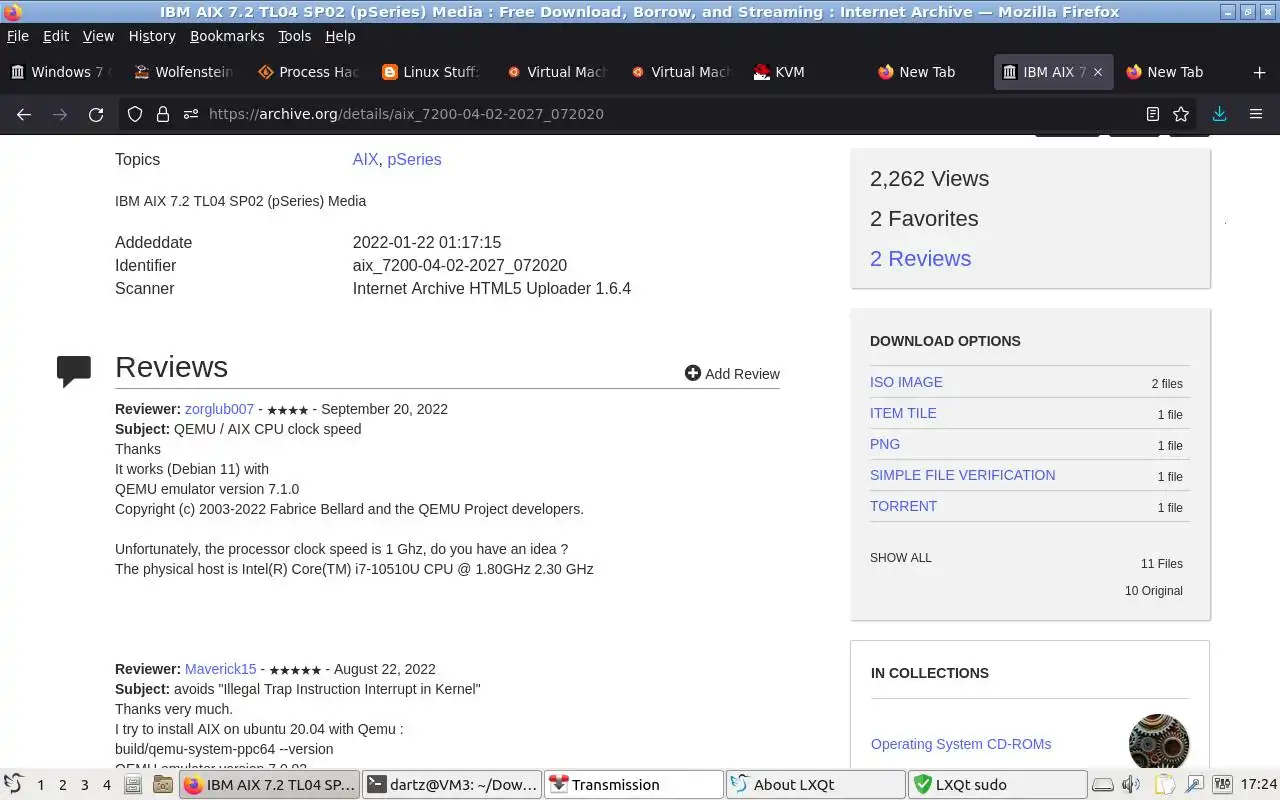Open the LXQt main application menu

point(13,784)
